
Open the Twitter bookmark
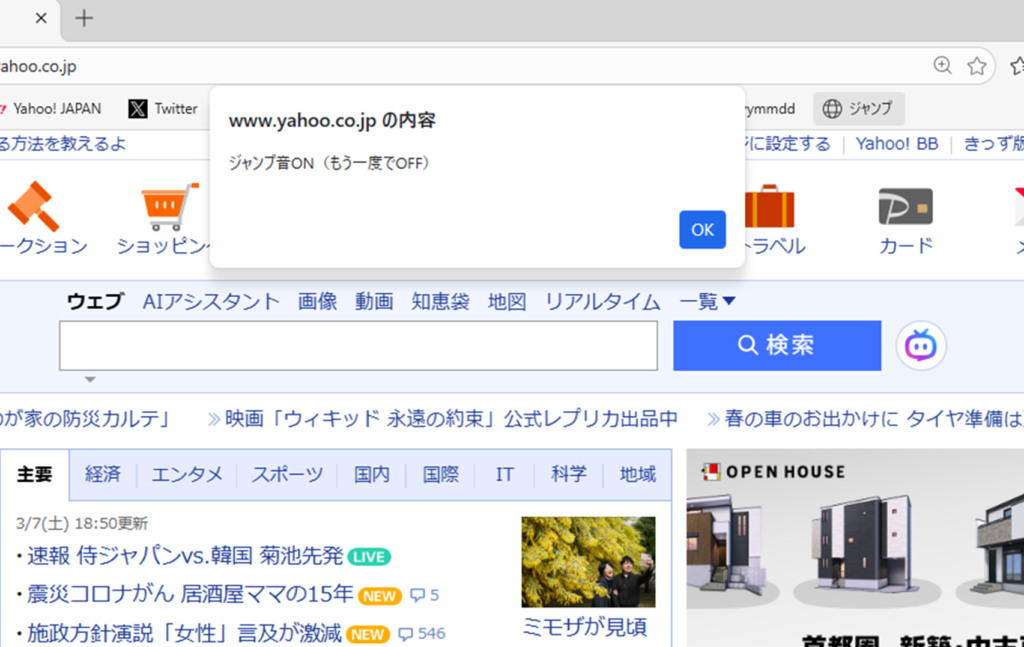[163, 108]
